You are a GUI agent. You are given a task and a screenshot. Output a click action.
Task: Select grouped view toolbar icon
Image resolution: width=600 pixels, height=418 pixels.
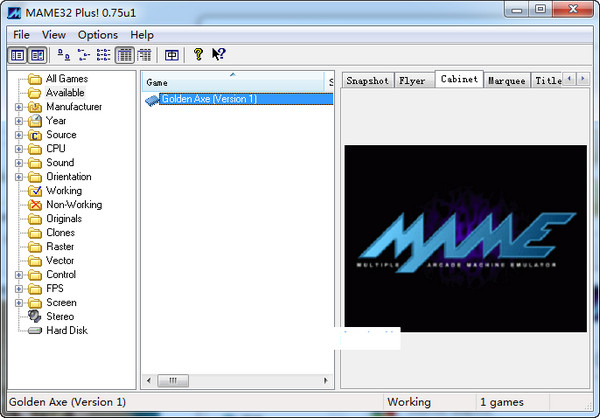pyautogui.click(x=144, y=55)
